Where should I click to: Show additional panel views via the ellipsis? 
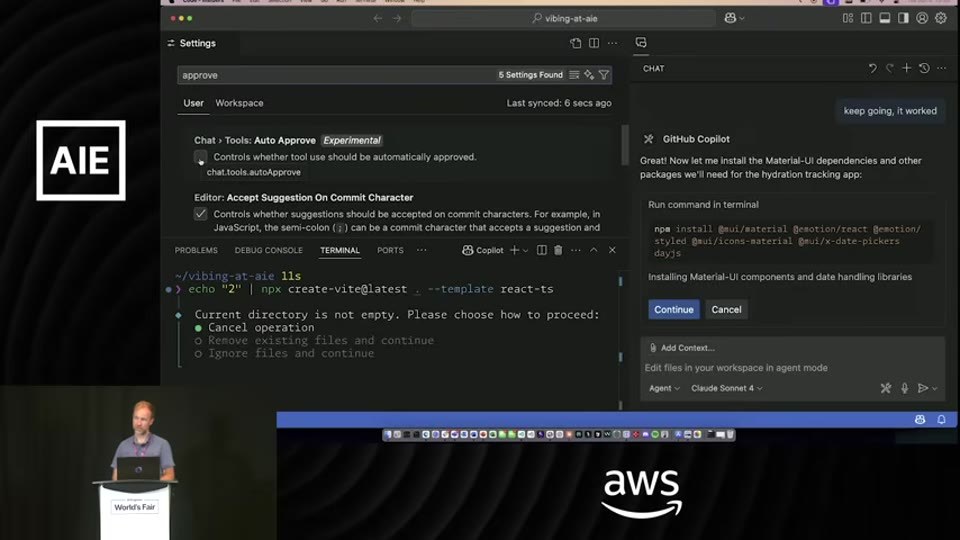tap(422, 250)
